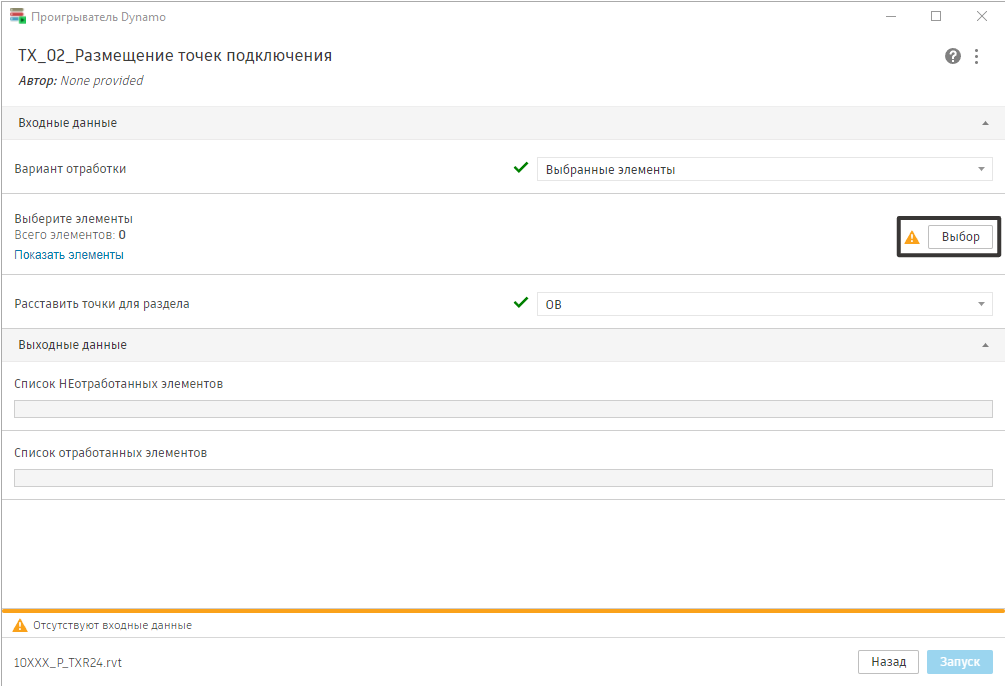Viewport: 1005px width, 686px height.
Task: Click the Список НЕотработанных элементов output field
Action: coord(503,408)
